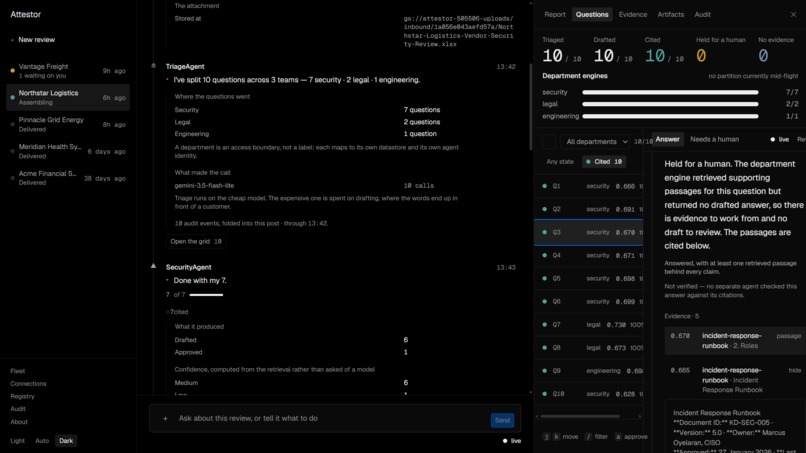This screenshot has height=453, width=806.
Task: Click the live indicator below chat box
Action: [512, 441]
